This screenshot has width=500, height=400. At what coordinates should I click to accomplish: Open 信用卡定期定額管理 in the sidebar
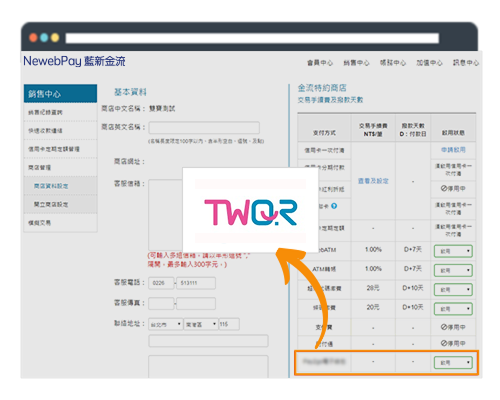[60, 149]
